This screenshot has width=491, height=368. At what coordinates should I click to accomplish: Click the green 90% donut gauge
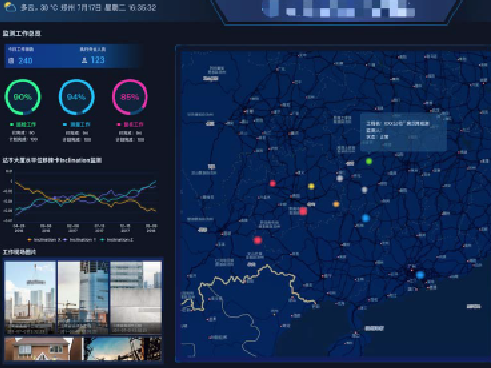pos(23,97)
